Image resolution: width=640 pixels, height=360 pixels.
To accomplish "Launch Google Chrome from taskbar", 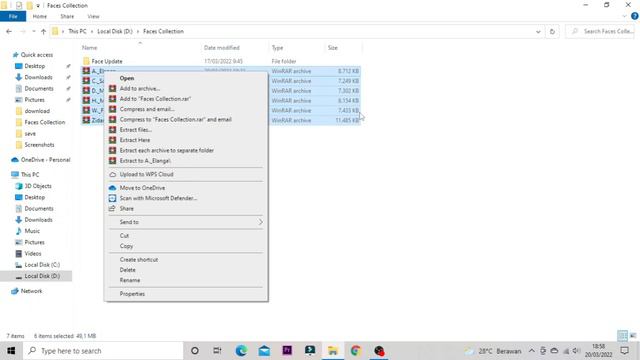I will (356, 351).
